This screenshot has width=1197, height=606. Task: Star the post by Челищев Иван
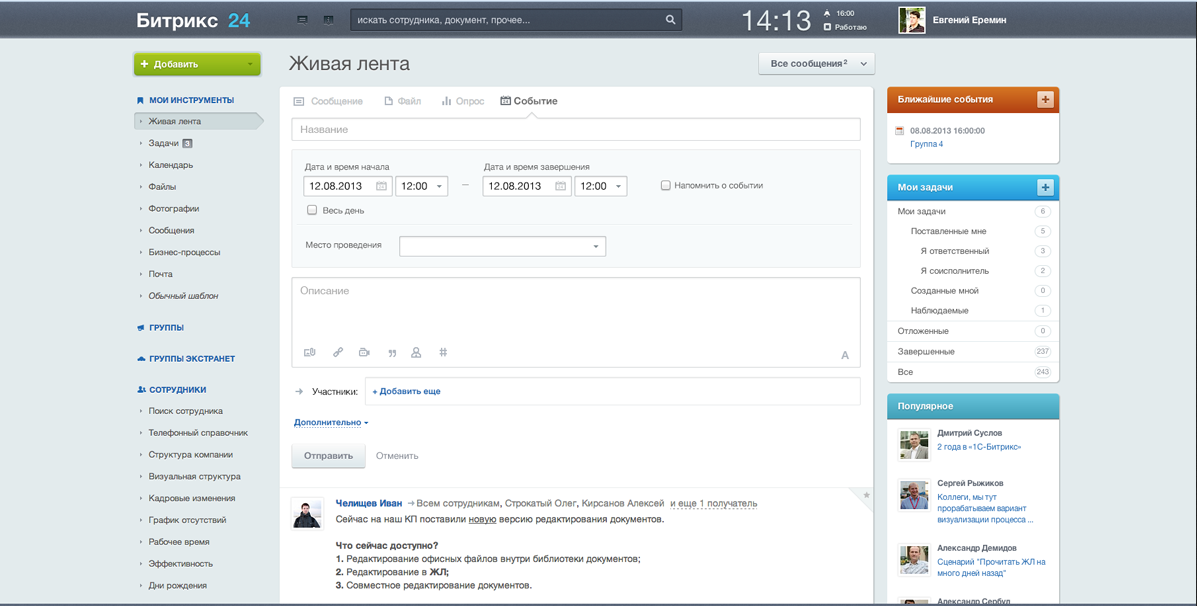[x=866, y=495]
